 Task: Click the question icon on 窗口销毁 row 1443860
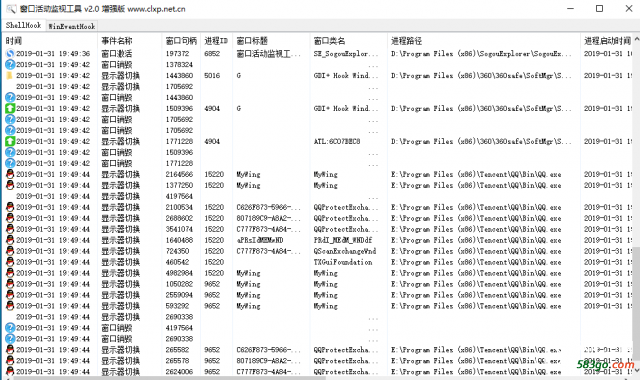(x=10, y=98)
